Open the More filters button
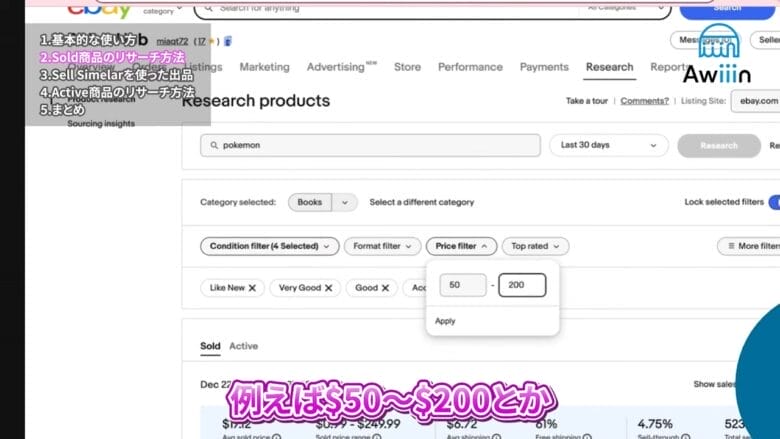The width and height of the screenshot is (780, 439). (748, 246)
